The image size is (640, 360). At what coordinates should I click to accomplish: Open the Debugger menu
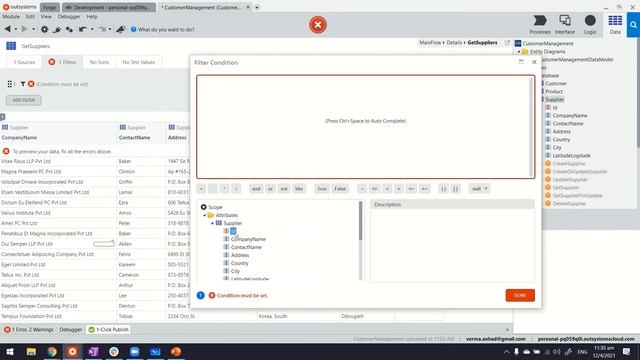click(69, 16)
